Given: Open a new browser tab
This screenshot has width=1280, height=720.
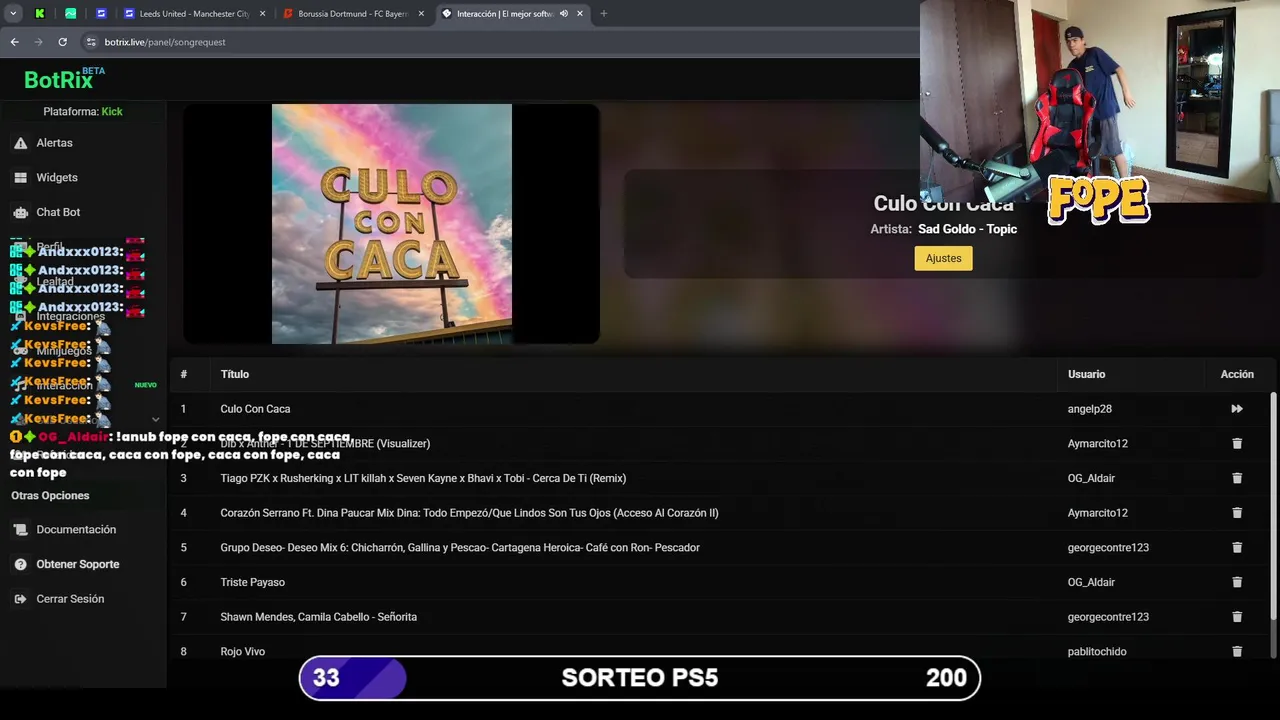Looking at the screenshot, I should click(x=604, y=14).
